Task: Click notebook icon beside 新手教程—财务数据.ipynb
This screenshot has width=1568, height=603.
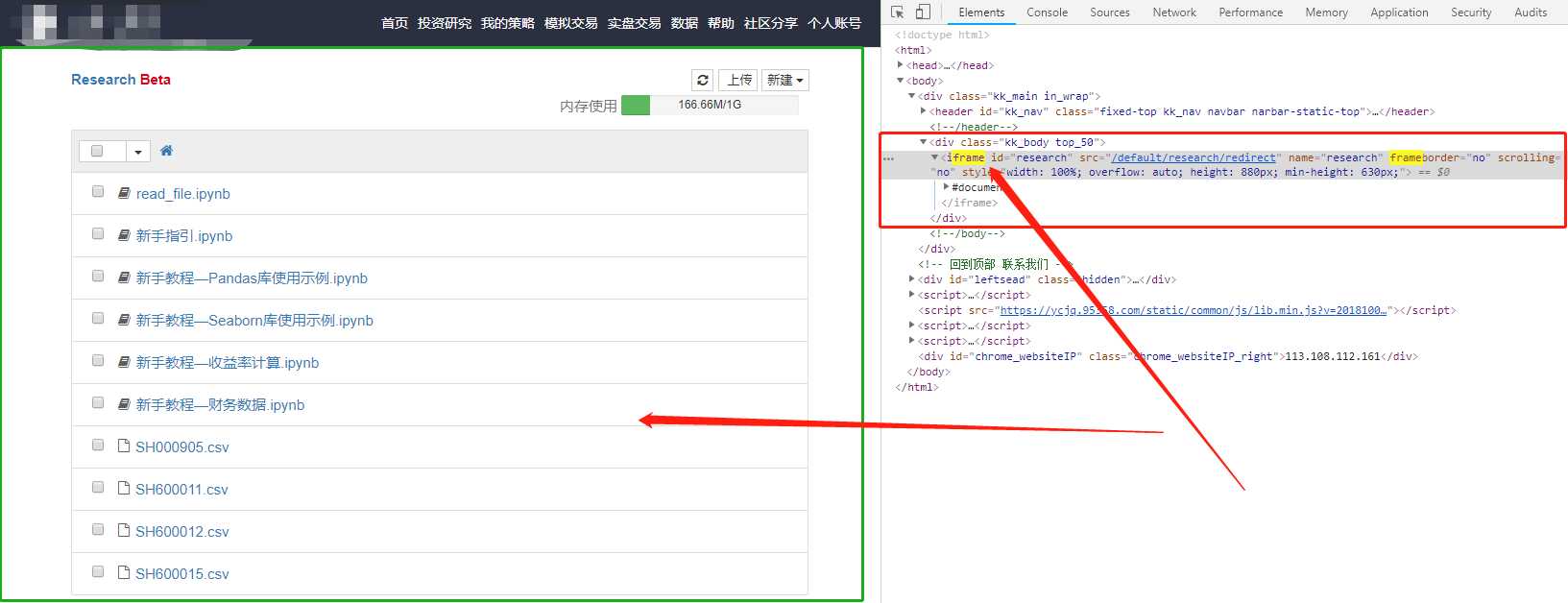Action: point(124,404)
